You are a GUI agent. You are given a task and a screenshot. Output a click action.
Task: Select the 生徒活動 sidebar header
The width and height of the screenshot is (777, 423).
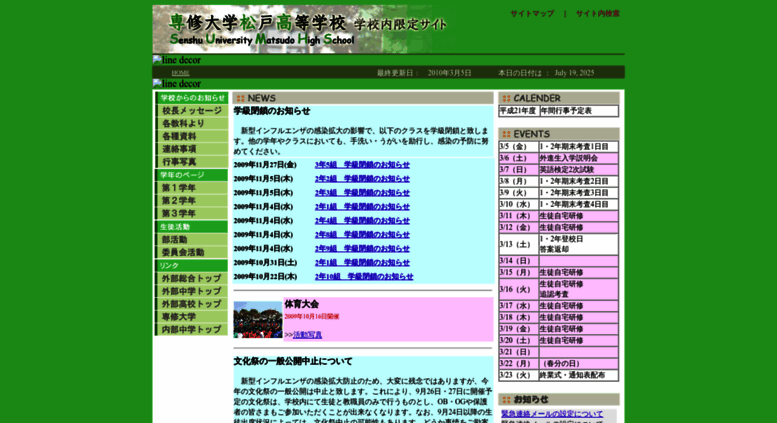click(192, 227)
